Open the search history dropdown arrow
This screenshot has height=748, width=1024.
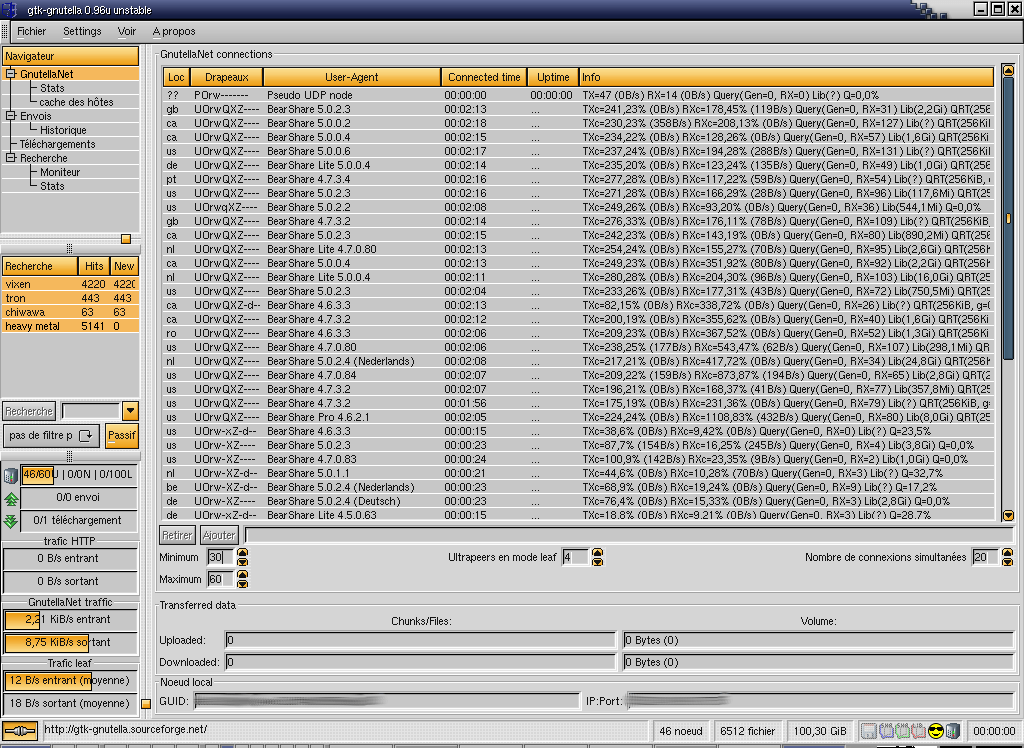click(130, 411)
